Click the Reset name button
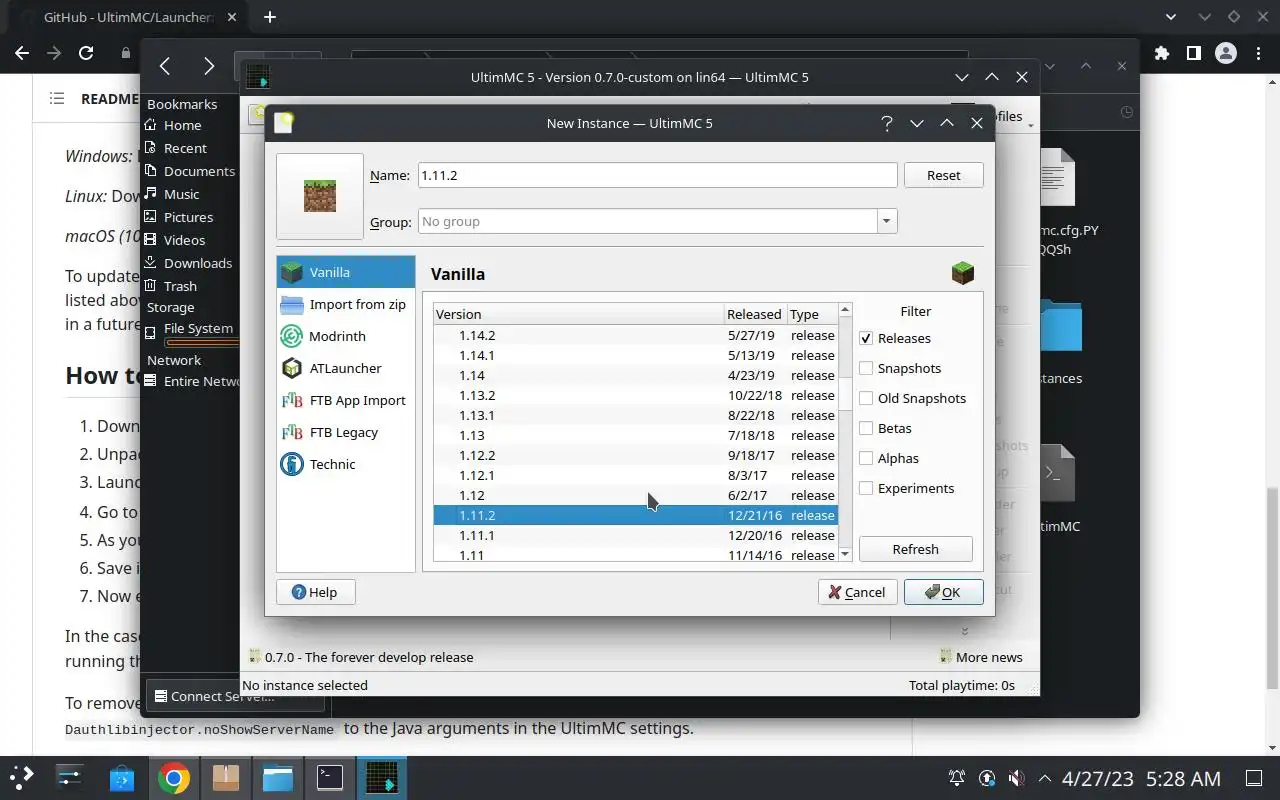The width and height of the screenshot is (1280, 800). coord(943,175)
